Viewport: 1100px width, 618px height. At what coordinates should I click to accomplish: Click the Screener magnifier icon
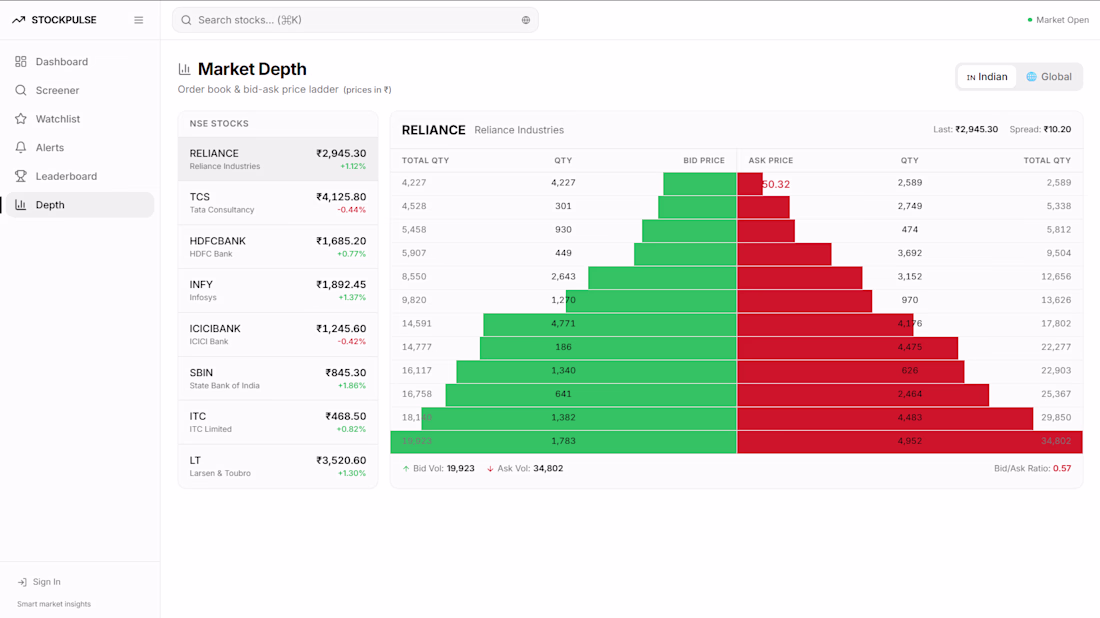click(x=20, y=90)
